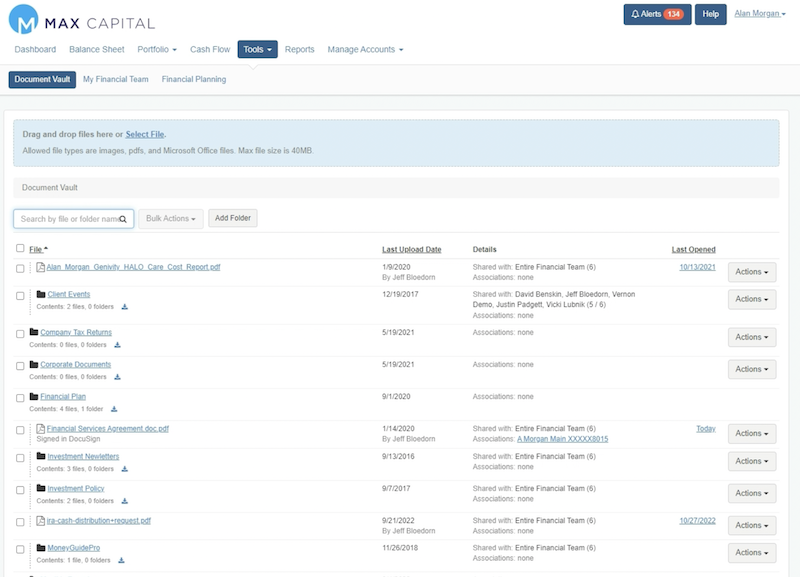Open Actions for ira-cash-distribution request
Screen dimensions: 800x577
point(752,525)
